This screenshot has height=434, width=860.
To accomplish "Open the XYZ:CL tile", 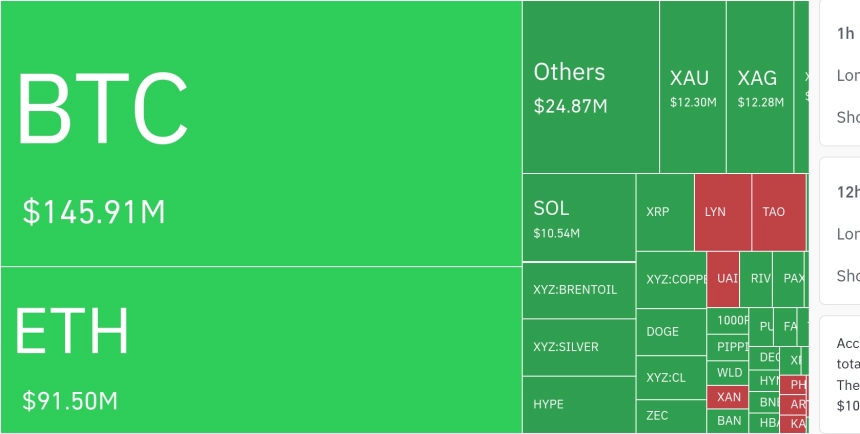I will [670, 378].
